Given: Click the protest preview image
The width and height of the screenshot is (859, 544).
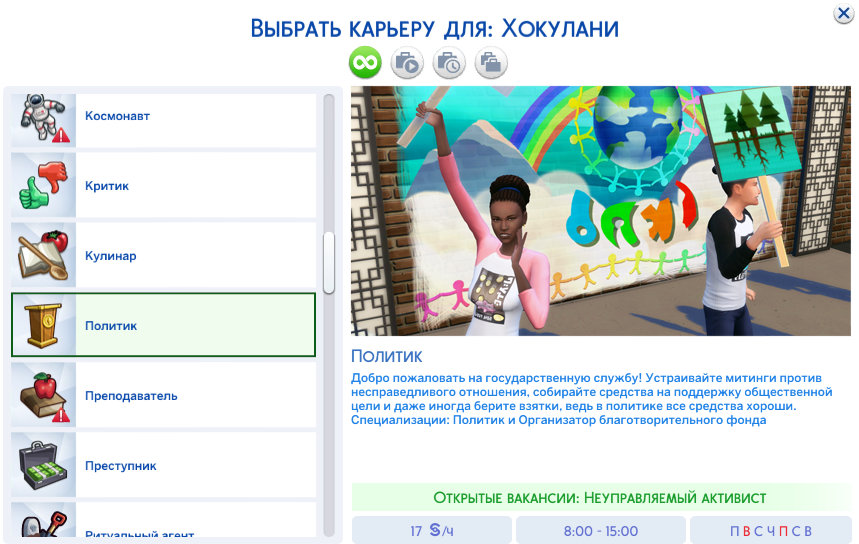Looking at the screenshot, I should point(600,210).
